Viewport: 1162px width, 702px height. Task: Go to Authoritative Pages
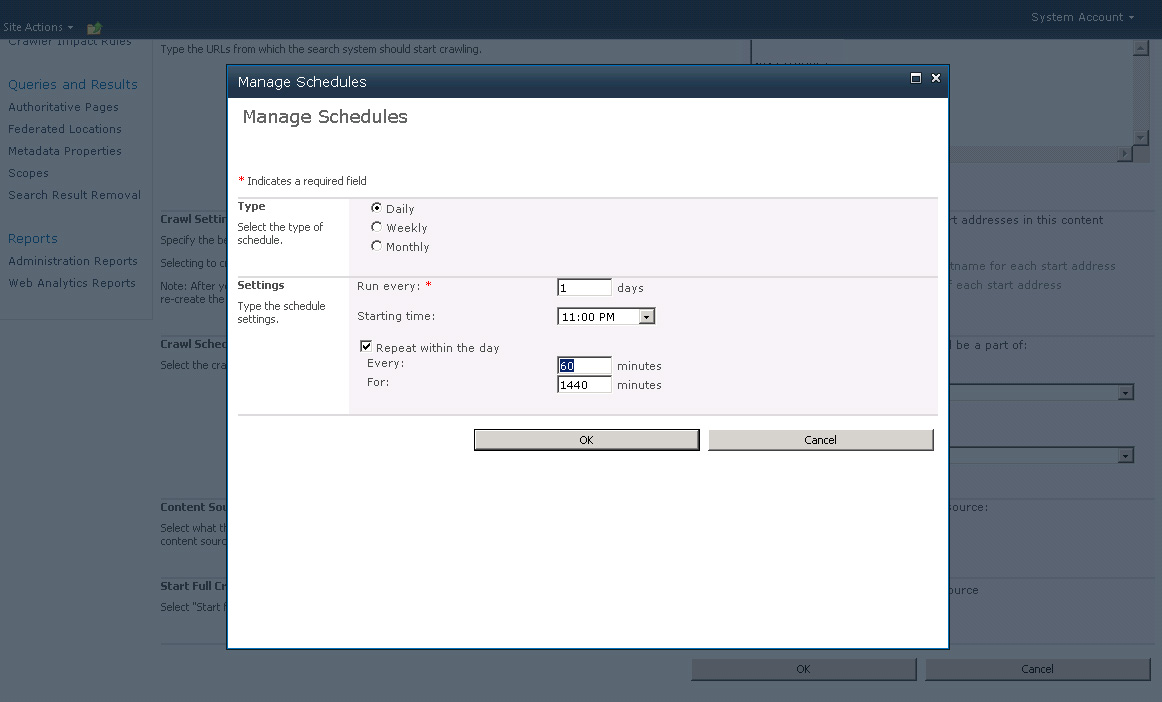coord(63,107)
